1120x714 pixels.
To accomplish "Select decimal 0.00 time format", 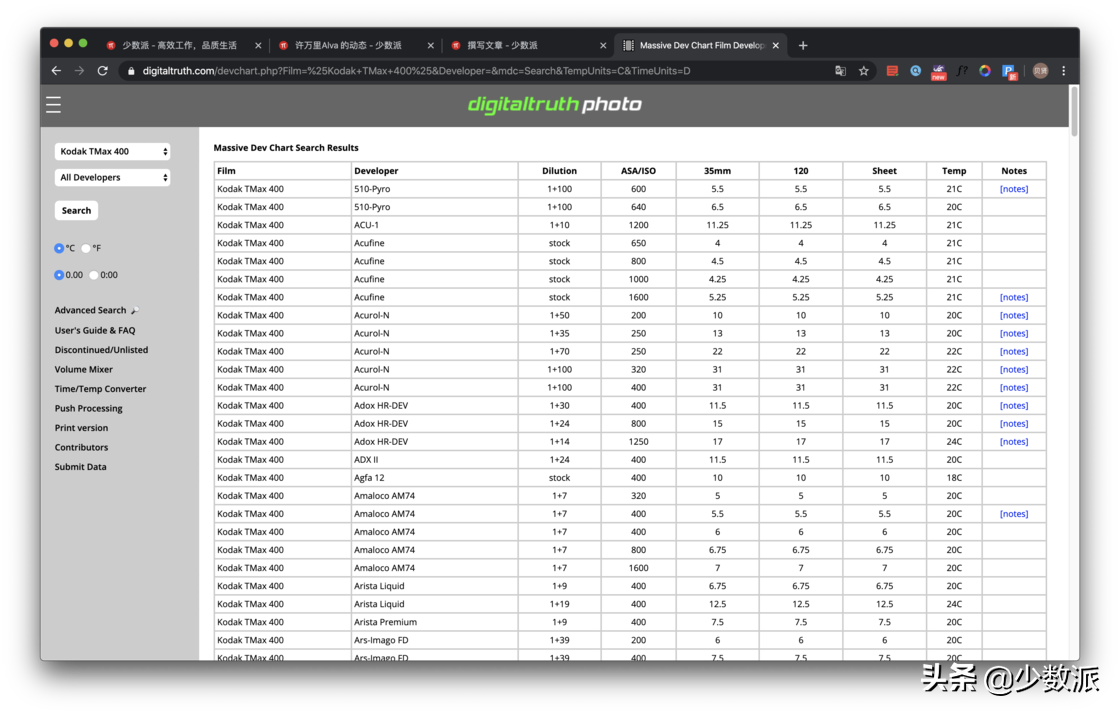I will pos(59,275).
